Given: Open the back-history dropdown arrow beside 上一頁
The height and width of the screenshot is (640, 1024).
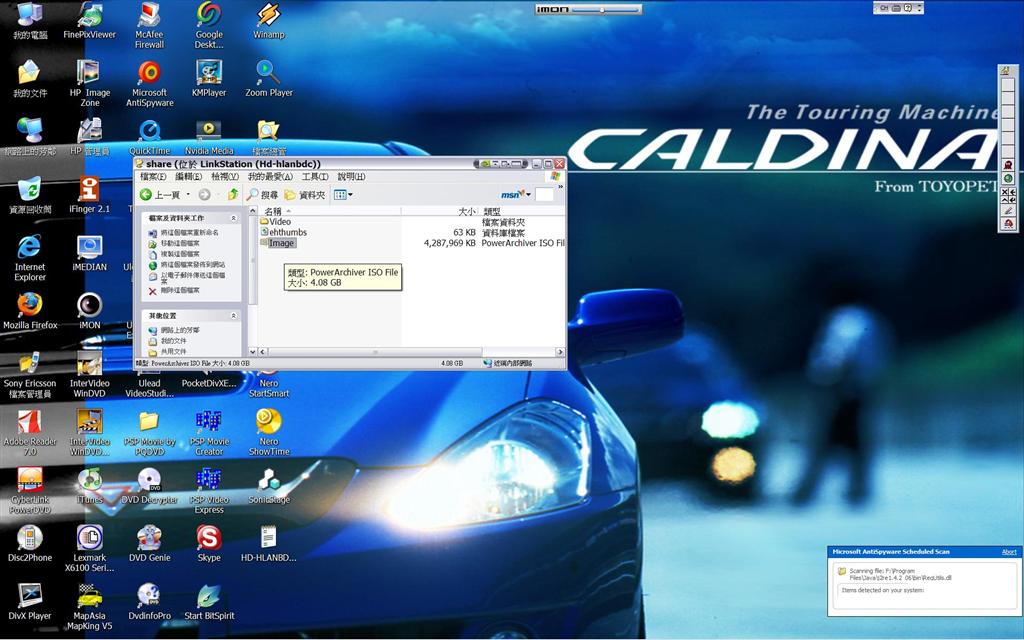Looking at the screenshot, I should coord(188,195).
